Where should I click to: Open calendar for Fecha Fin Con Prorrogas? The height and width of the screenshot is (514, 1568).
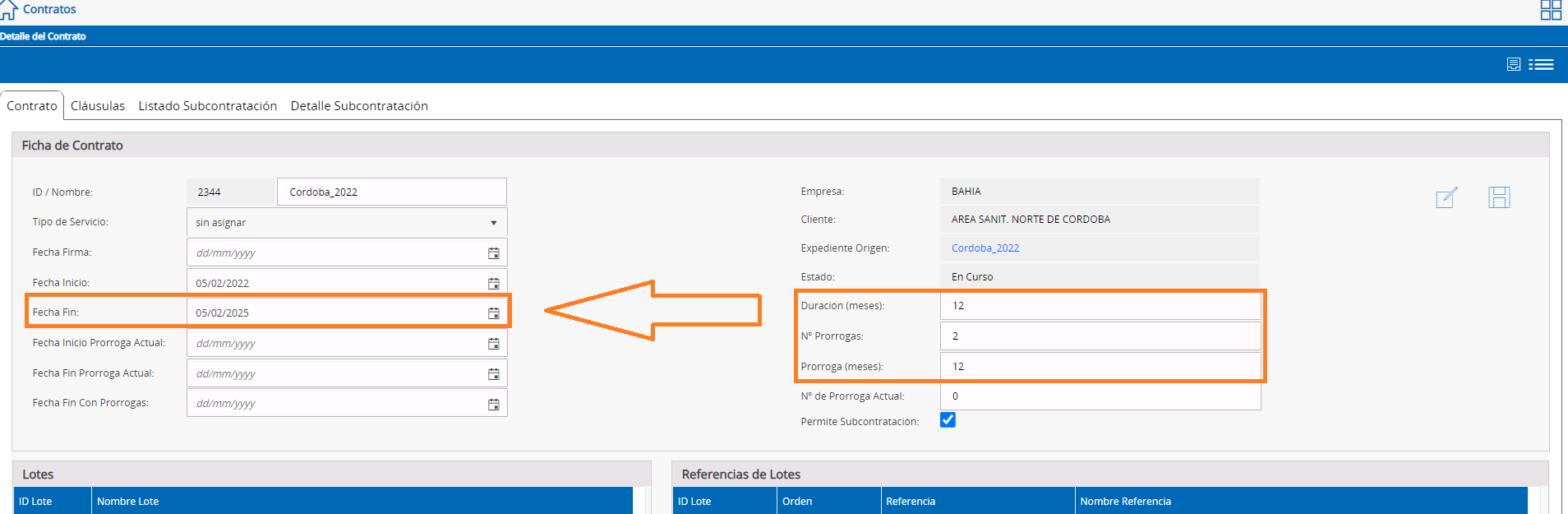(x=494, y=404)
